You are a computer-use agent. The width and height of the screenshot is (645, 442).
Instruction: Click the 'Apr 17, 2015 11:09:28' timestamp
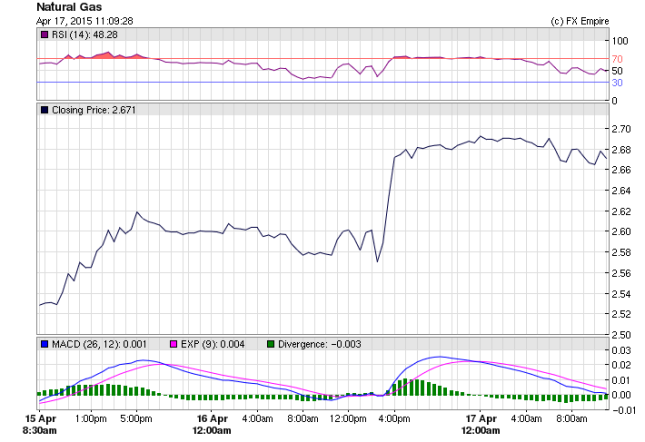(85, 21)
